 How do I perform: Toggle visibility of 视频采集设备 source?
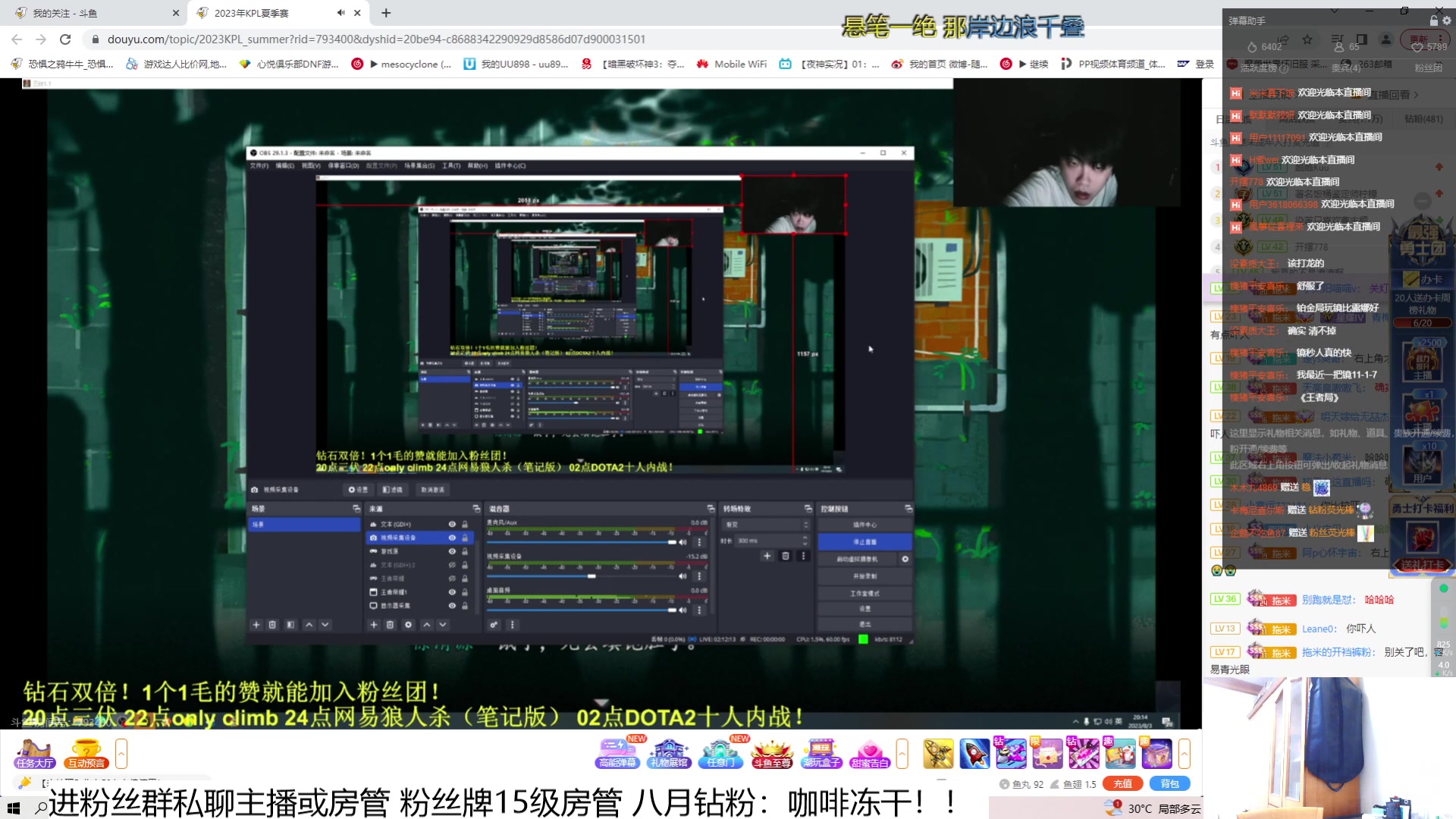(452, 538)
